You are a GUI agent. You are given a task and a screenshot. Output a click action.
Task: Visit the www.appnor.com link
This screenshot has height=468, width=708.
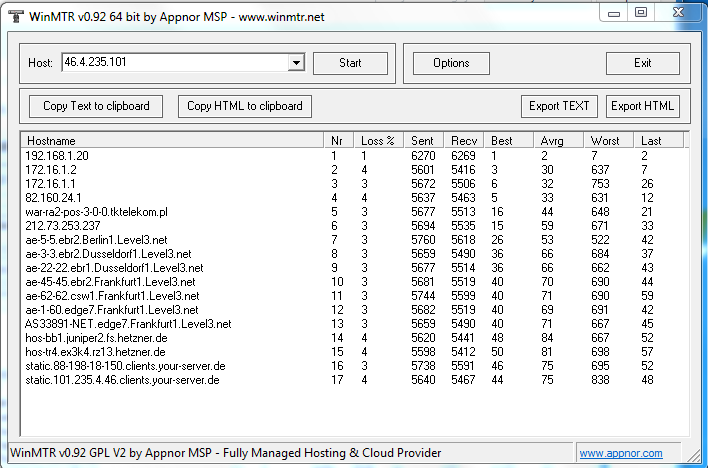point(621,453)
